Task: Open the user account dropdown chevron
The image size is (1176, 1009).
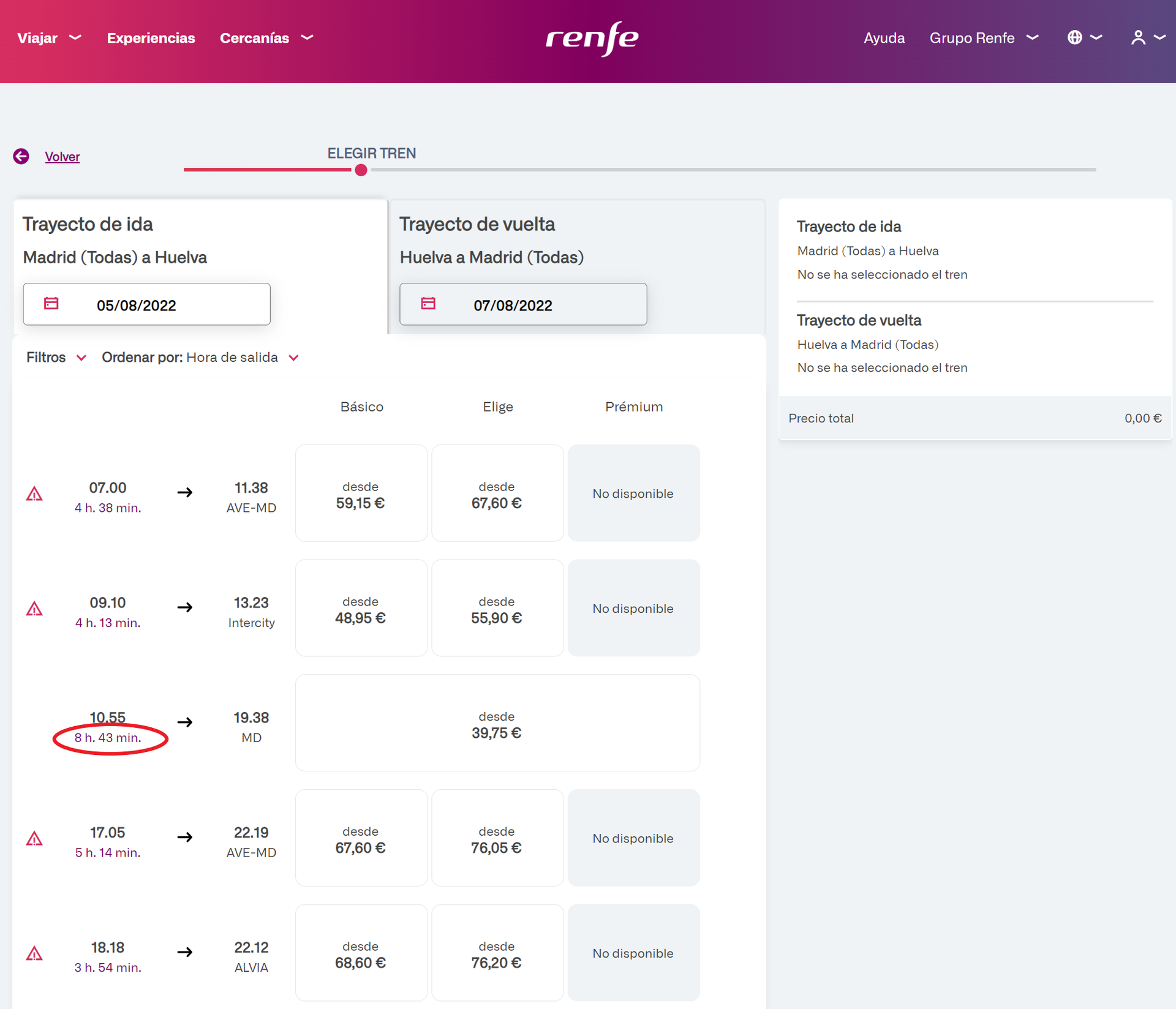Action: pos(1159,38)
